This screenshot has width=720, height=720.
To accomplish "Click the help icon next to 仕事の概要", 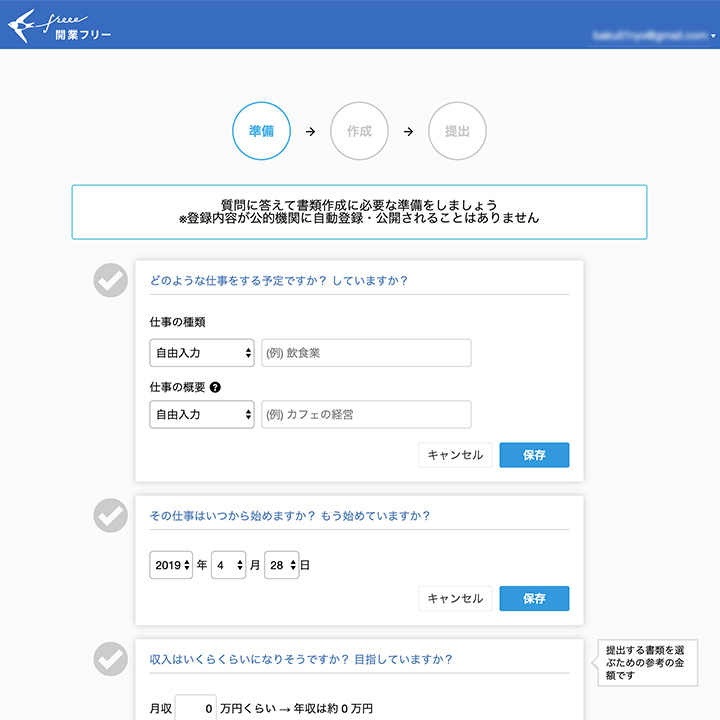I will pos(215,387).
